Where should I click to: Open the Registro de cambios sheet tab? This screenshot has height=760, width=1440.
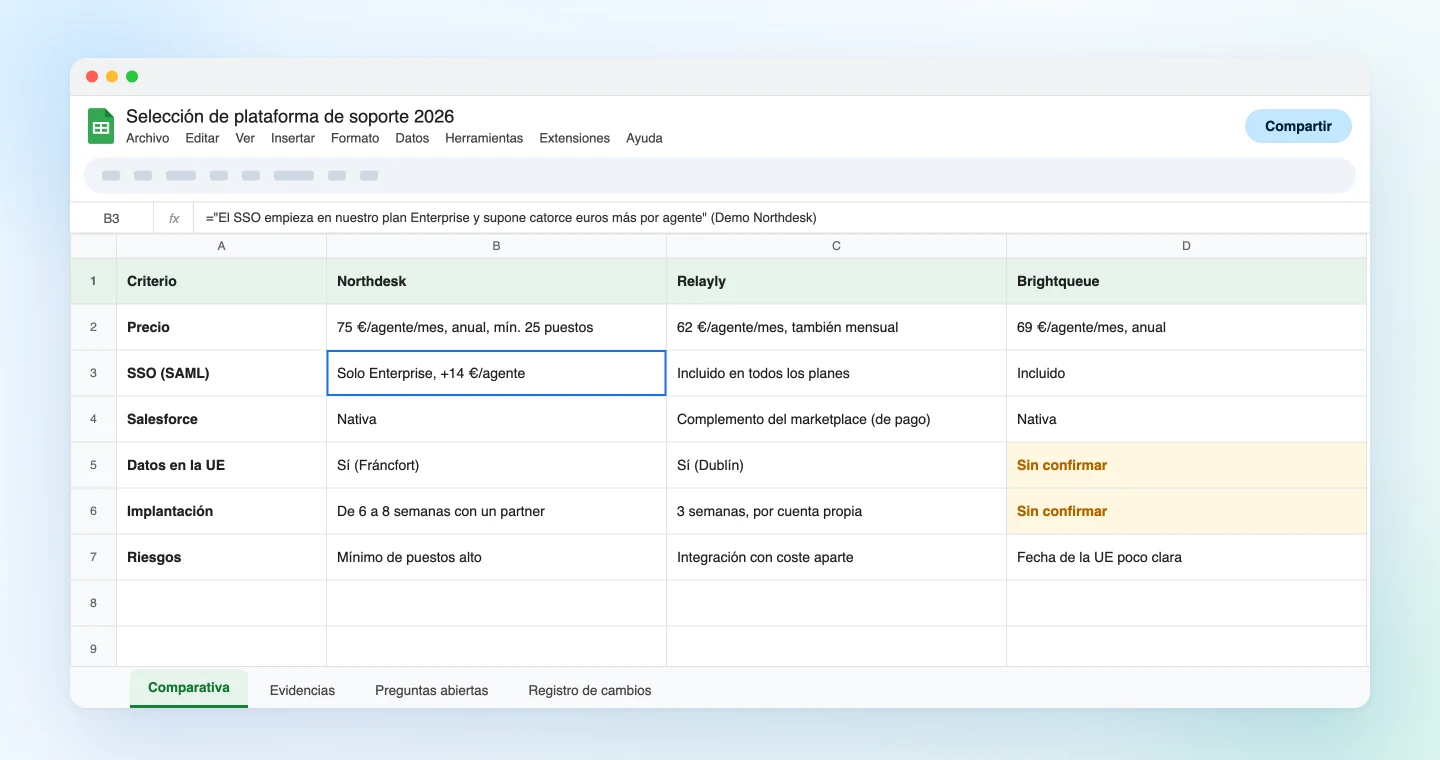(x=590, y=690)
